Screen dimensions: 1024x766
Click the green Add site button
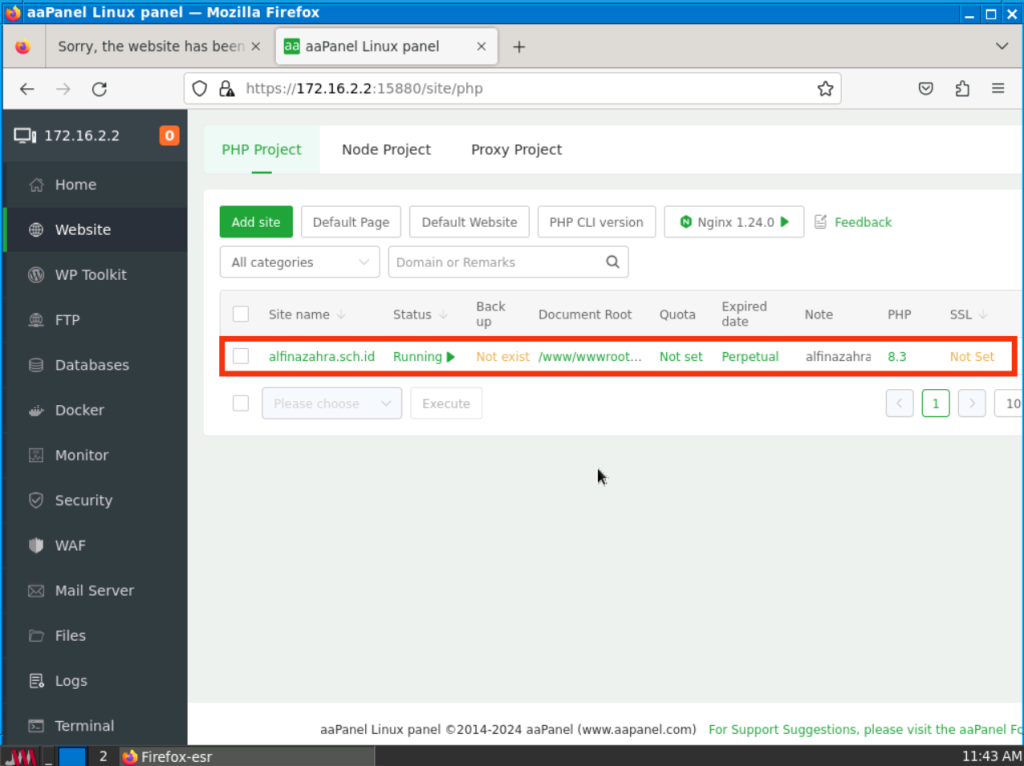pyautogui.click(x=256, y=222)
